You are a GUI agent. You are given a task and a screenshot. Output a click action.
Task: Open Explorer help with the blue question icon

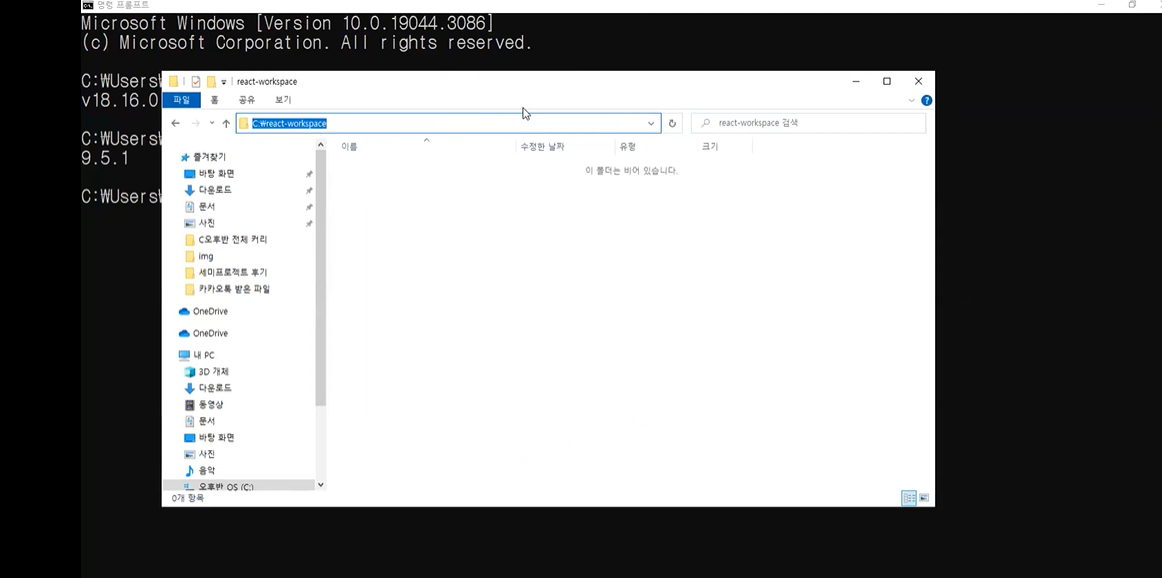coord(926,100)
